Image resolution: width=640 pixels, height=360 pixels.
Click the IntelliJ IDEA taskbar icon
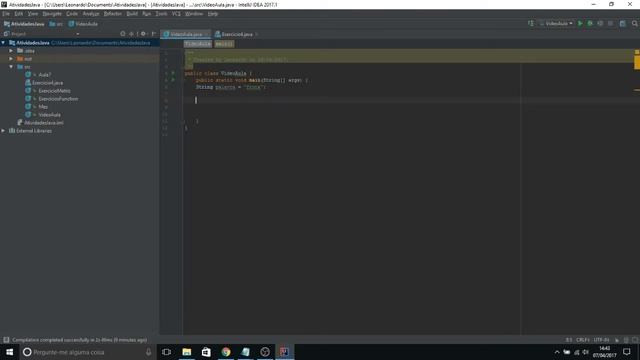tap(284, 352)
